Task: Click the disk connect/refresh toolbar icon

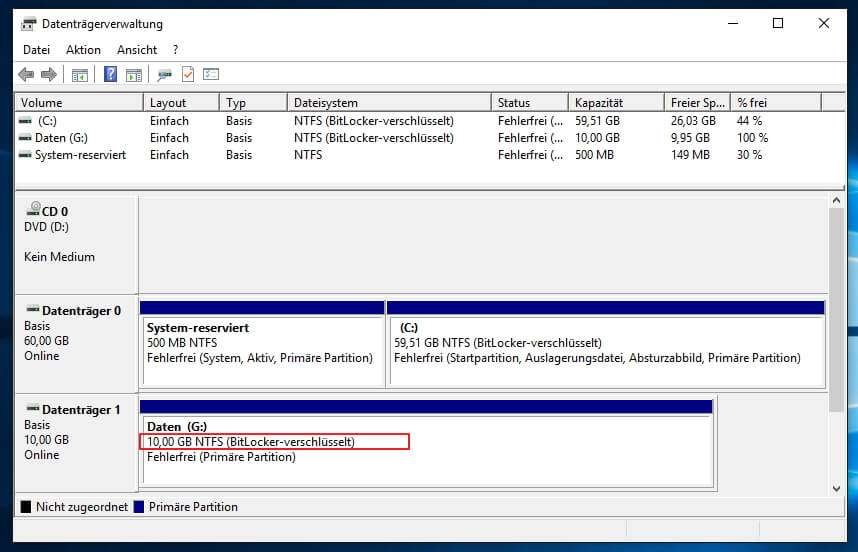Action: point(164,75)
